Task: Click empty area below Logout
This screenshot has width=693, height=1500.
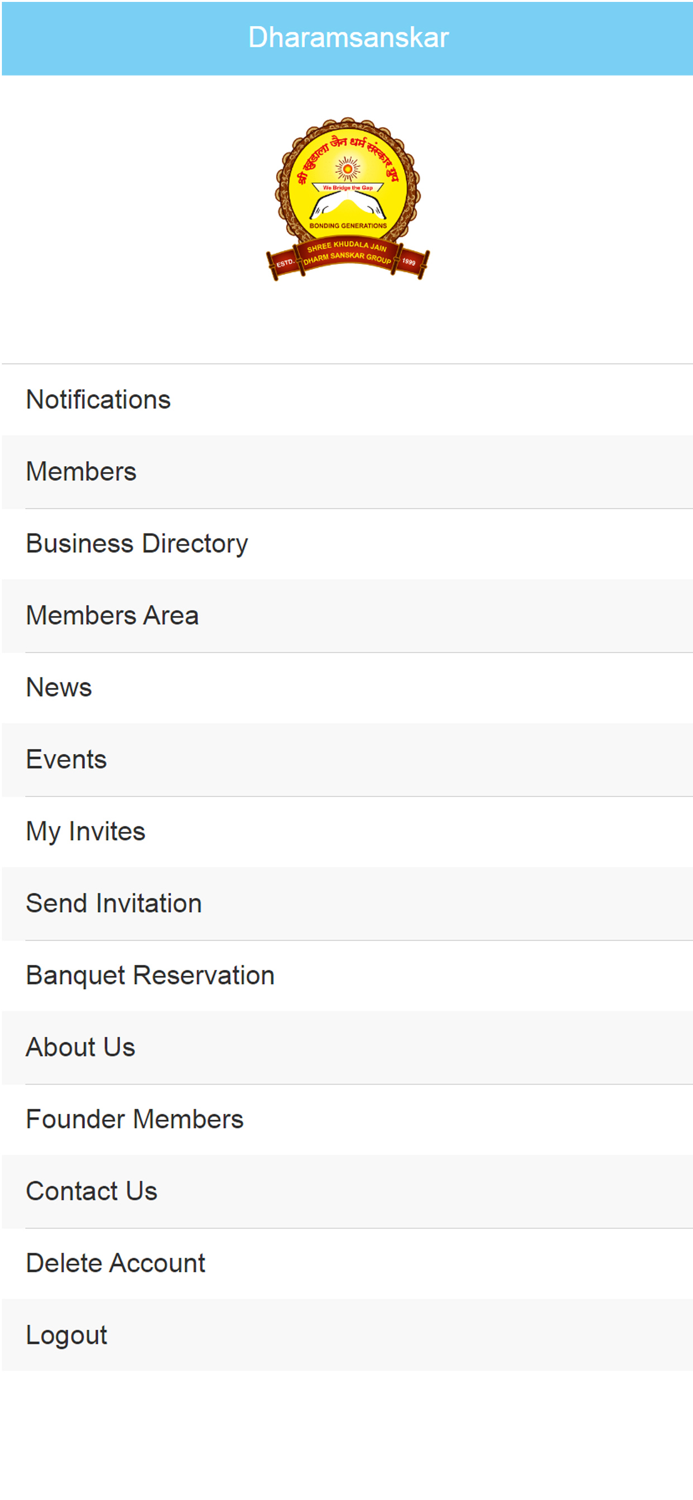Action: 347,1435
